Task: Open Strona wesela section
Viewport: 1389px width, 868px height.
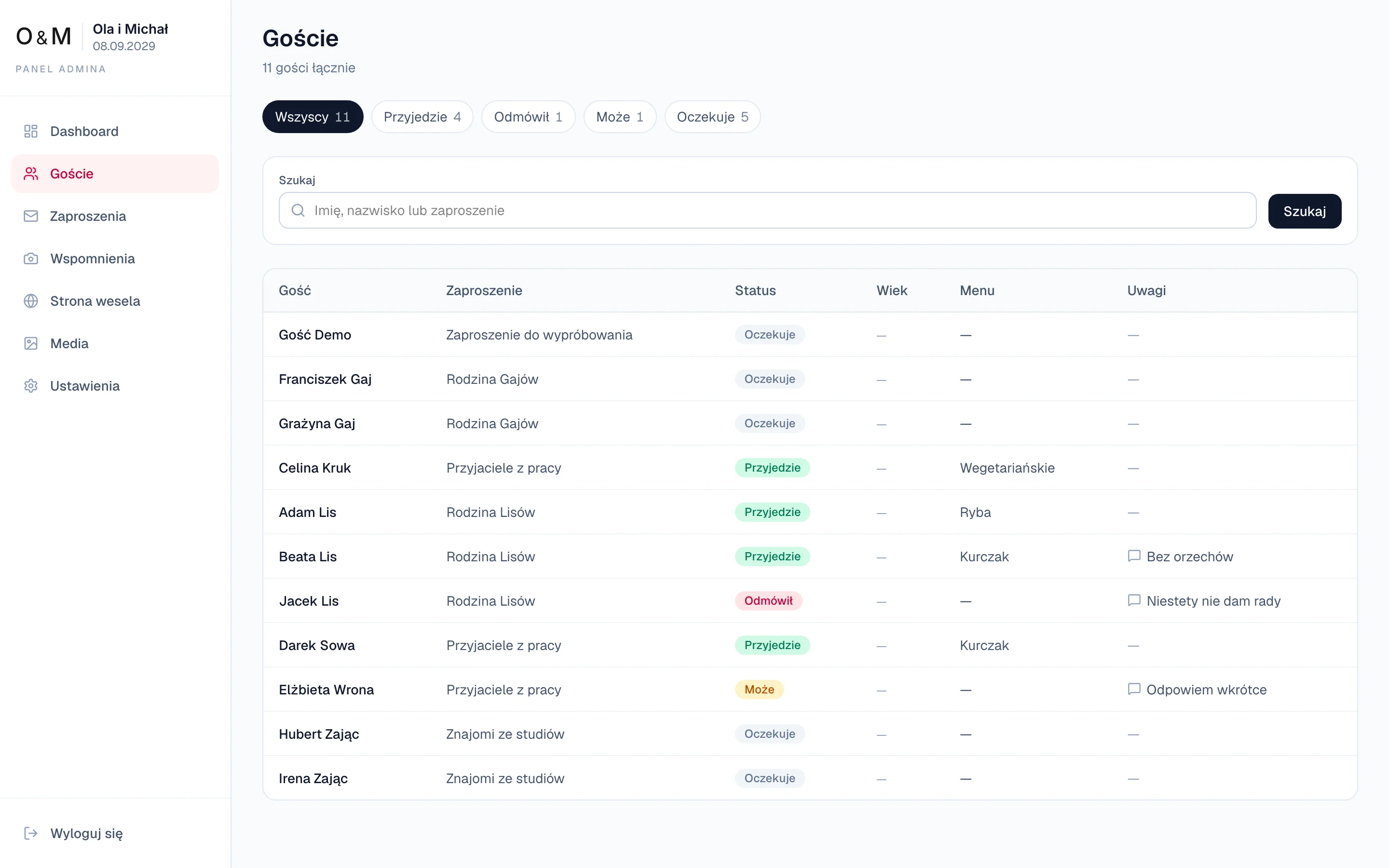Action: click(x=115, y=301)
